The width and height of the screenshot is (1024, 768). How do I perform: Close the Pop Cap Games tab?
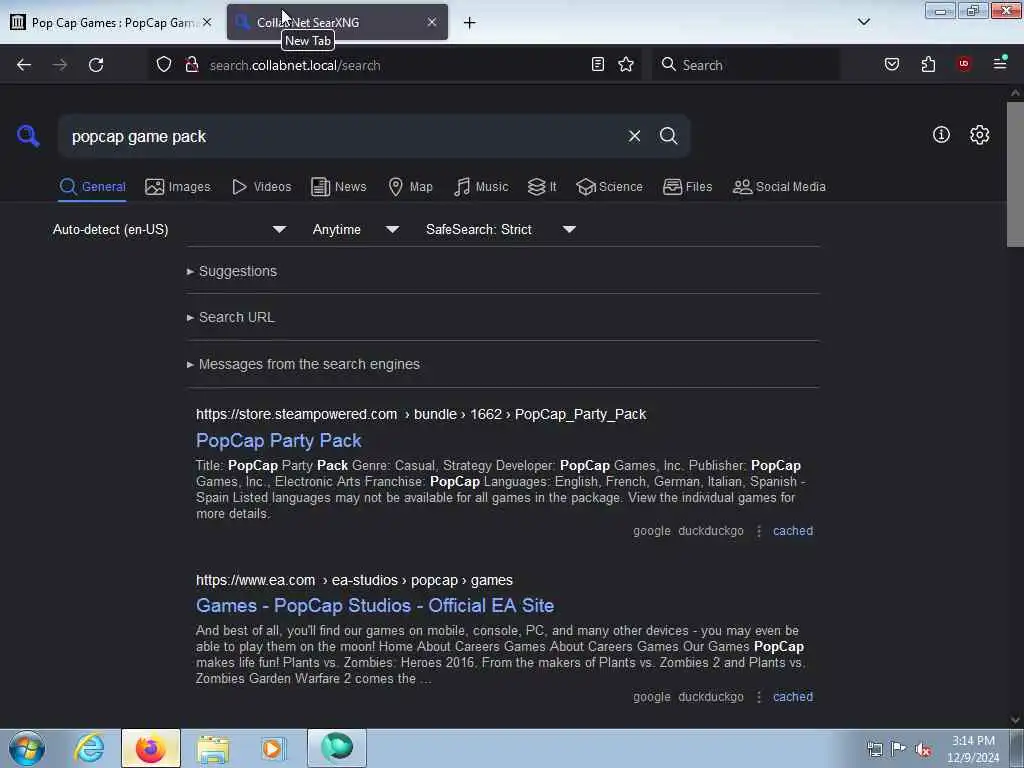click(x=207, y=22)
